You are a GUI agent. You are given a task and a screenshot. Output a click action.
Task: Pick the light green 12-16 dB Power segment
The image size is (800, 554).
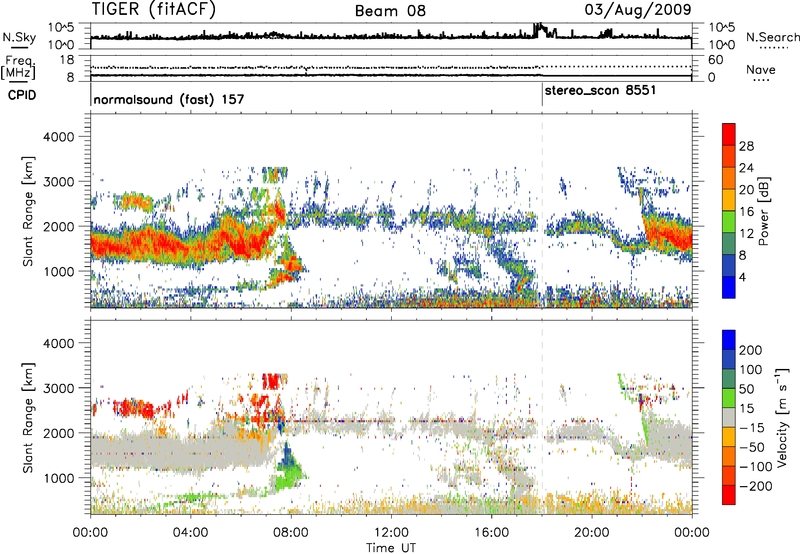click(x=729, y=221)
